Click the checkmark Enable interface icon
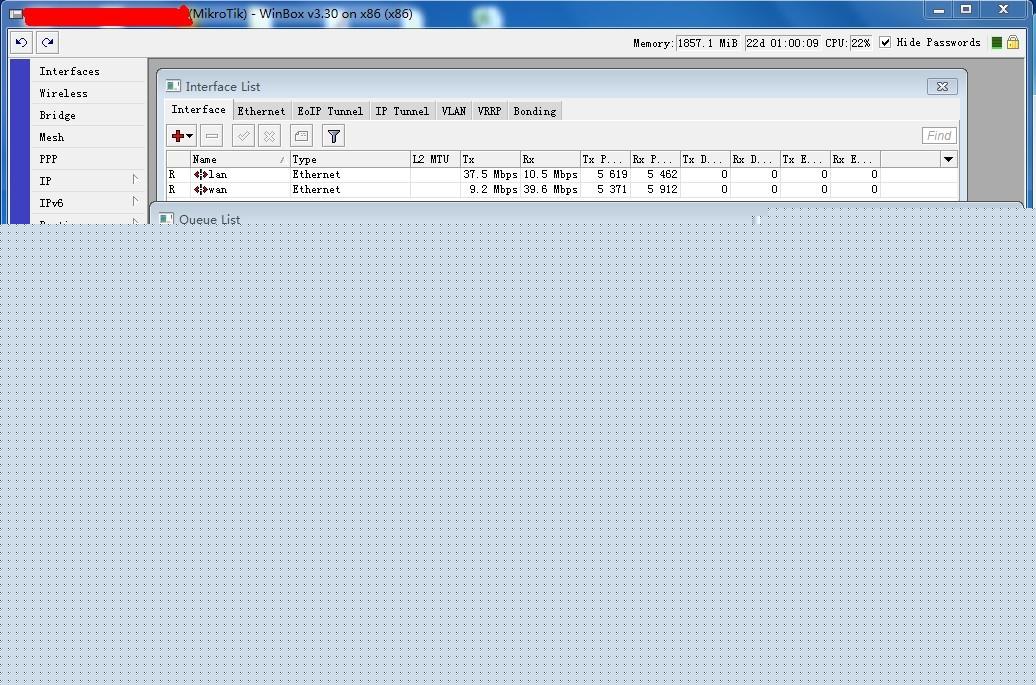 pyautogui.click(x=243, y=136)
